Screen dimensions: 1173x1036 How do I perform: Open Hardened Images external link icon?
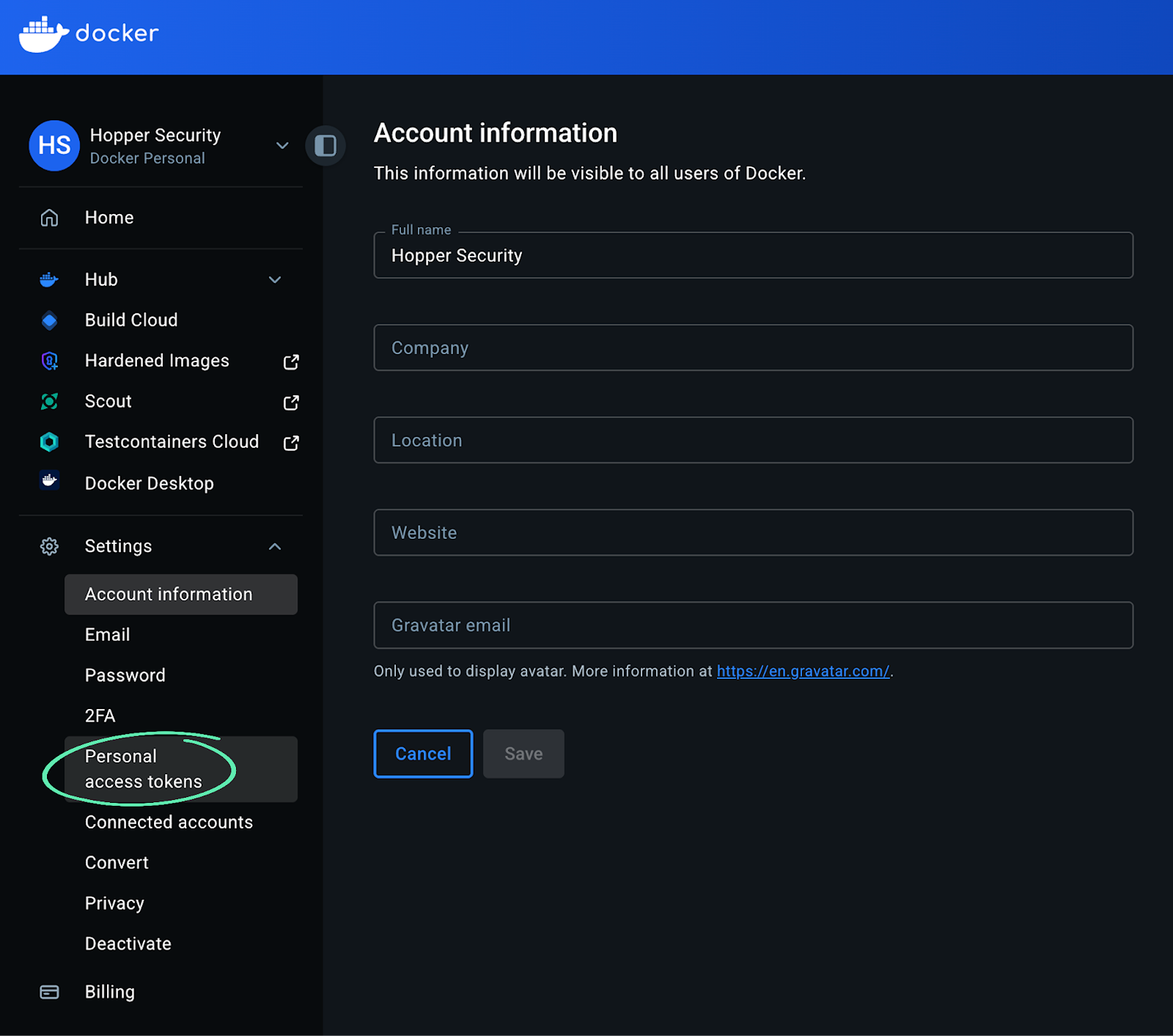(x=291, y=361)
